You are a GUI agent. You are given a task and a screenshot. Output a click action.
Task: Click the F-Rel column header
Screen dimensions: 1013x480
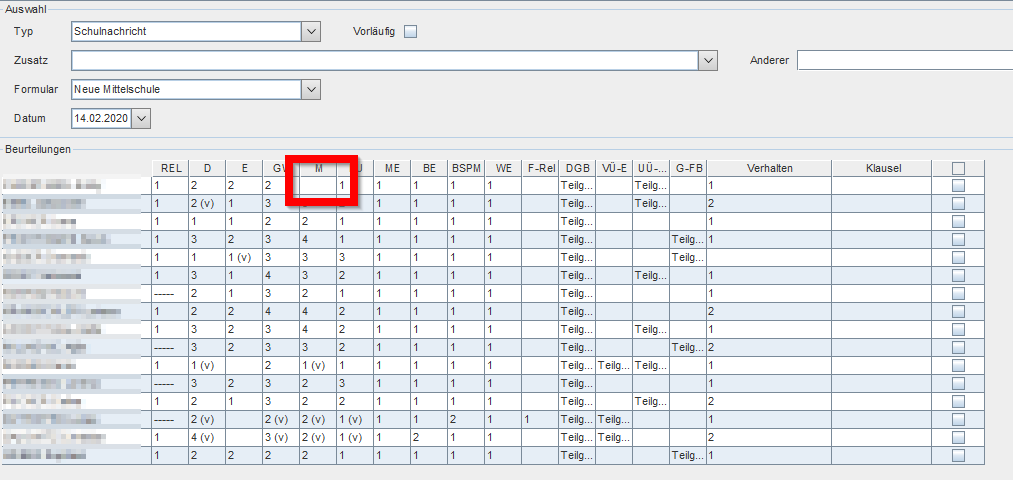click(x=540, y=169)
